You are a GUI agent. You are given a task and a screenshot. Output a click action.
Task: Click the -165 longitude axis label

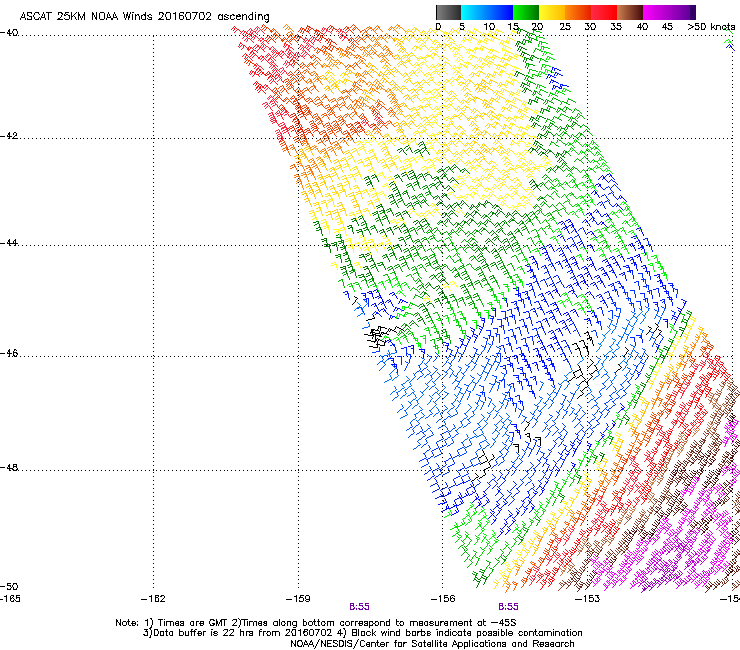tap(10, 599)
